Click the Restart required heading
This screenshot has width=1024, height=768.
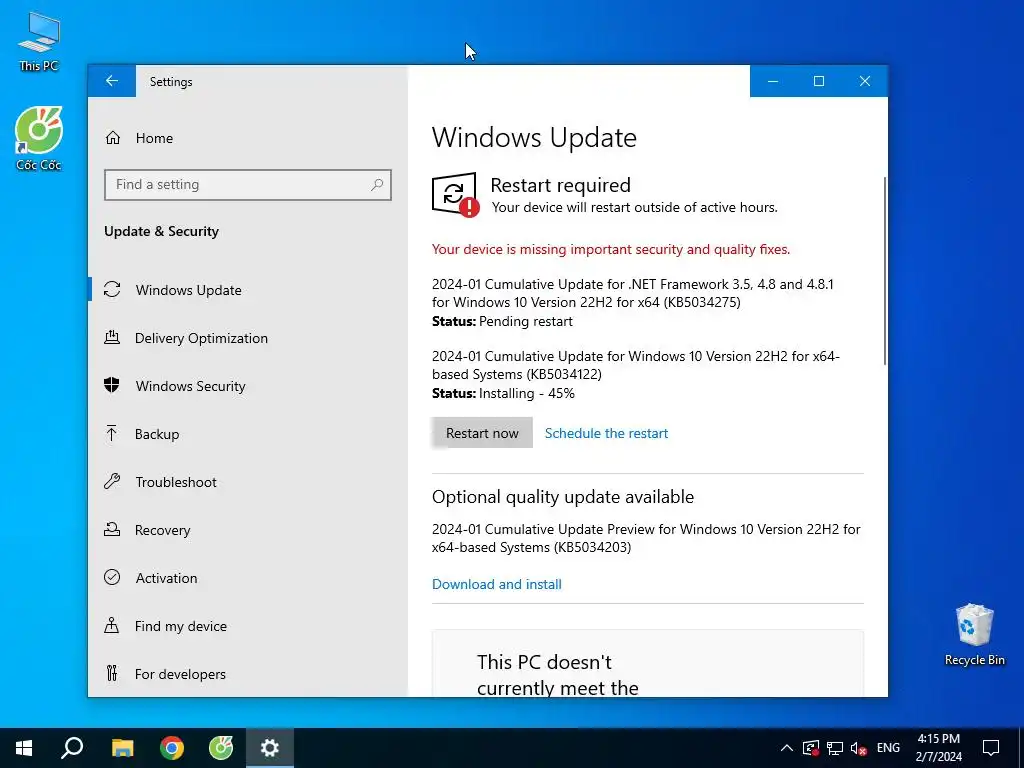point(560,185)
